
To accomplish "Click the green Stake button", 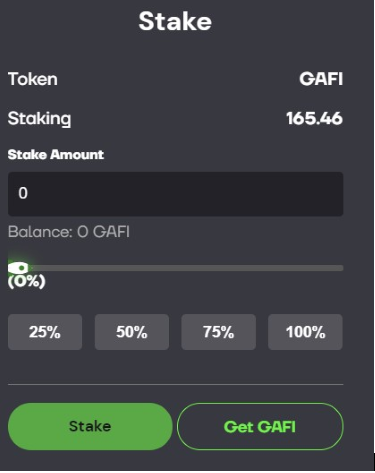I will coord(90,426).
